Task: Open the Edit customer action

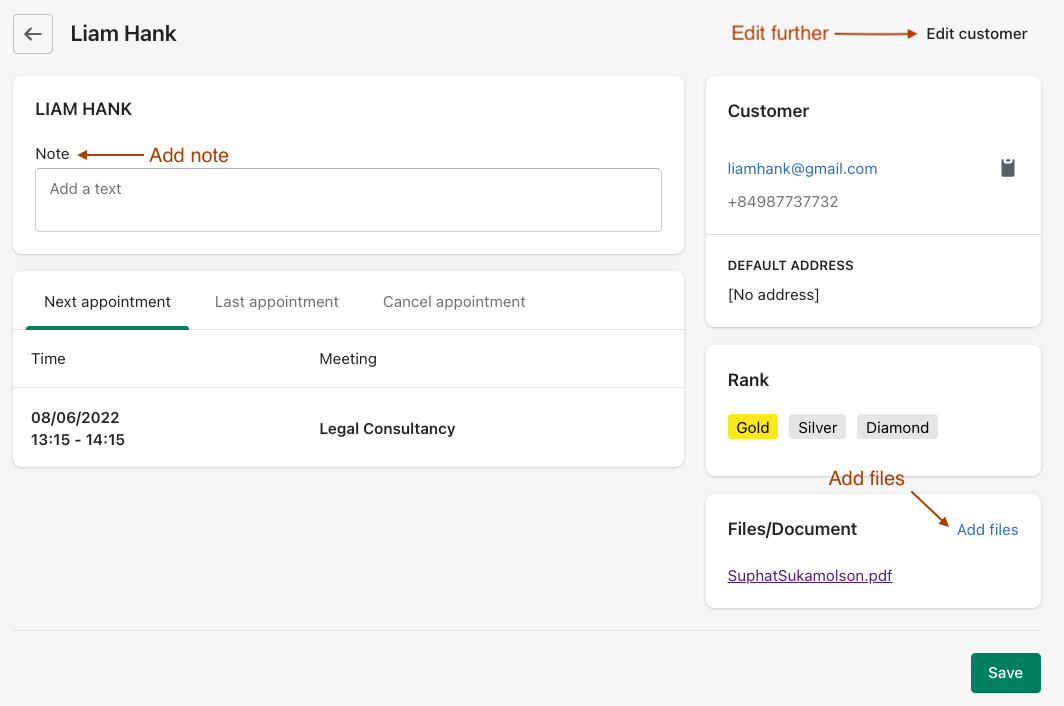Action: (x=976, y=34)
